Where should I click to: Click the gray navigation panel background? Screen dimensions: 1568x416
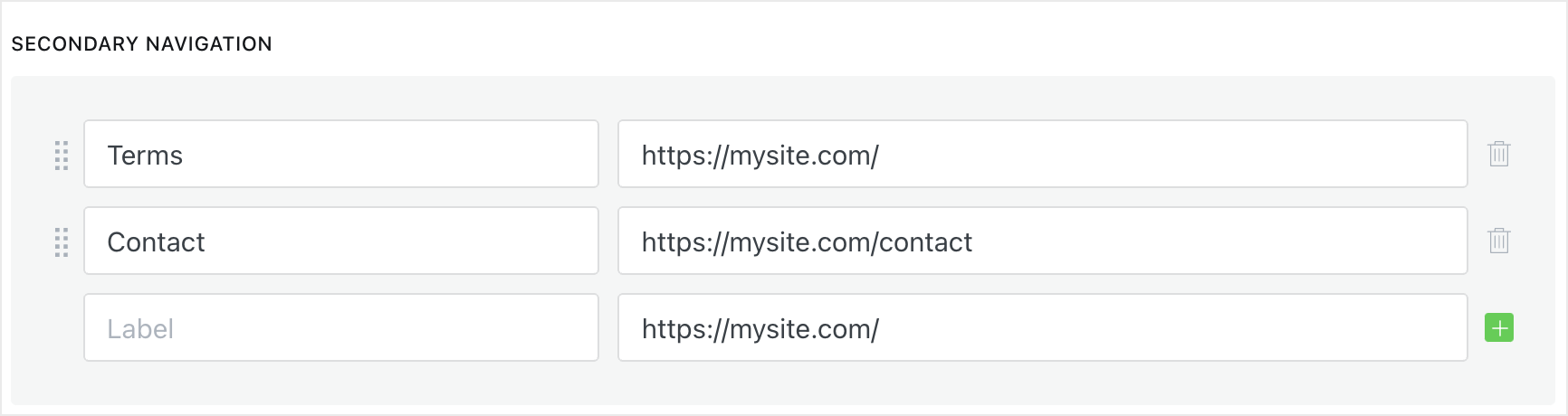[x=779, y=384]
